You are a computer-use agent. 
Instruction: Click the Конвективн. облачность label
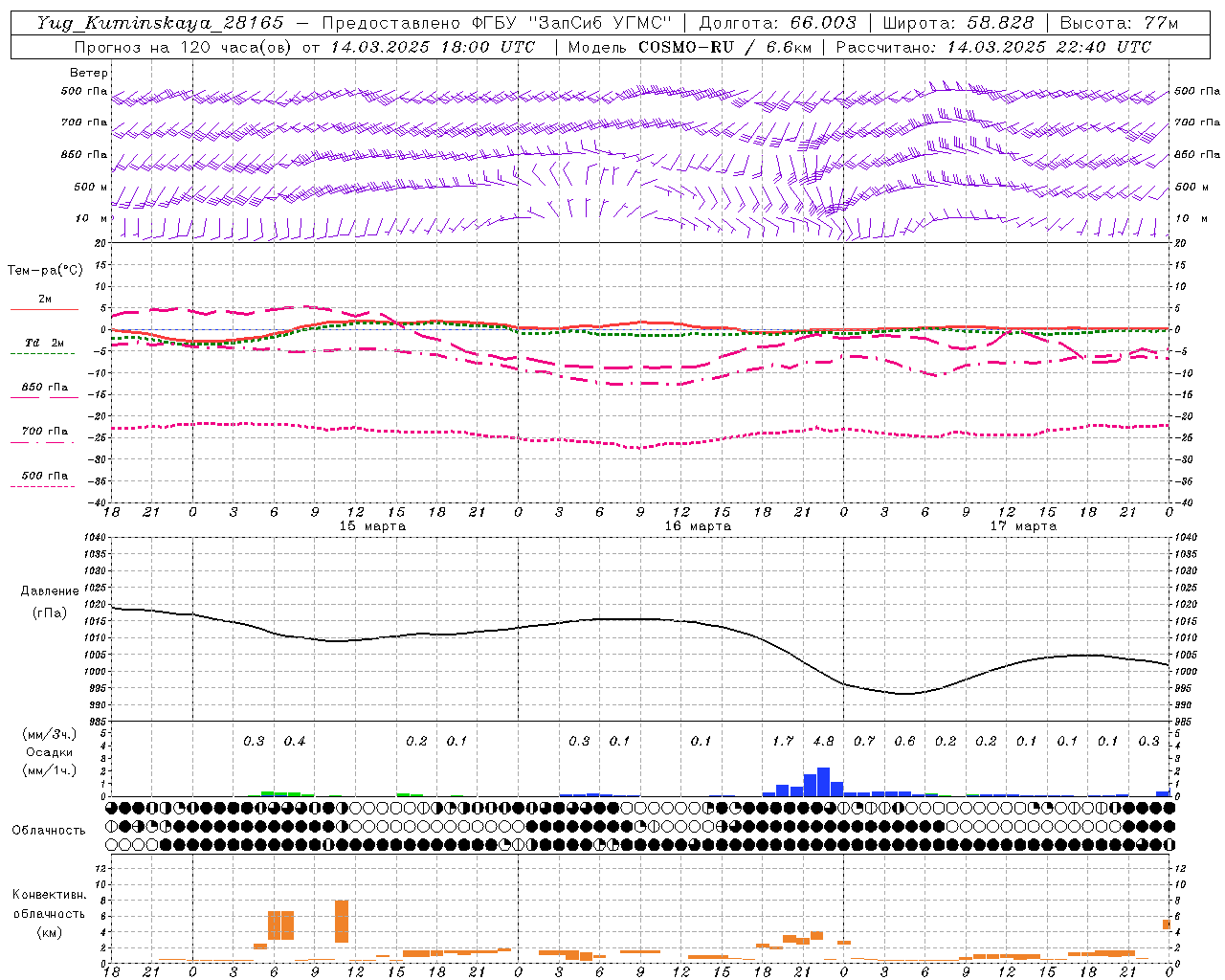pos(49,904)
